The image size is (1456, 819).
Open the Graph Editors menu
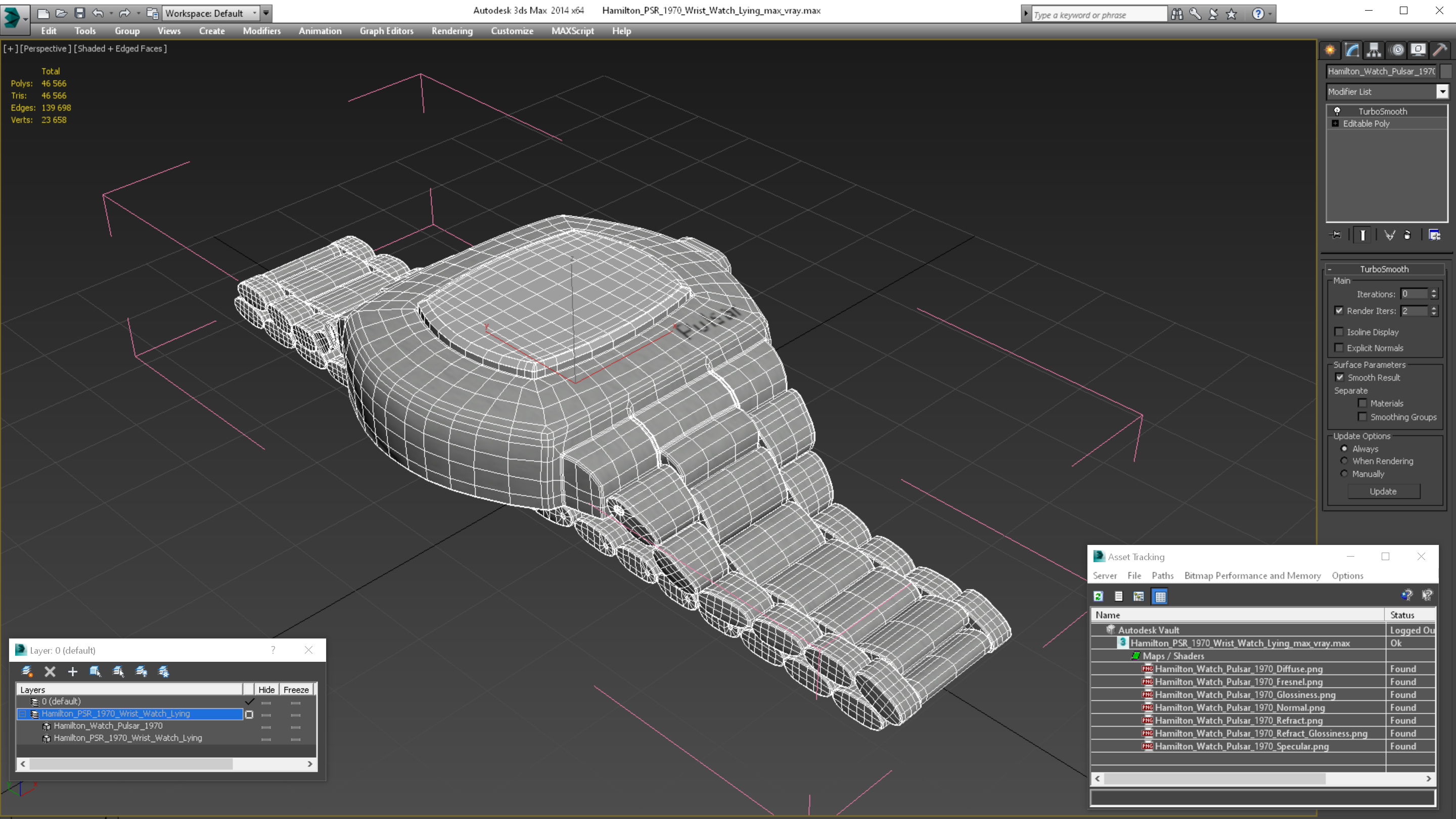click(x=387, y=31)
